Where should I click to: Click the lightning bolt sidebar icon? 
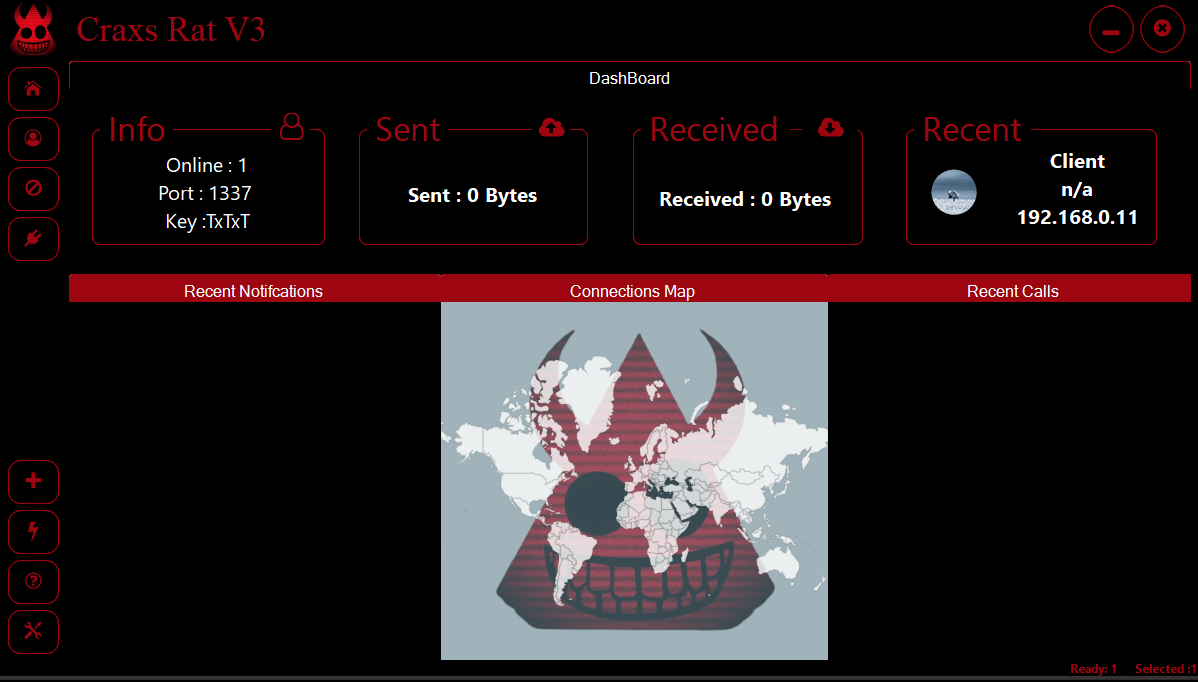[33, 532]
